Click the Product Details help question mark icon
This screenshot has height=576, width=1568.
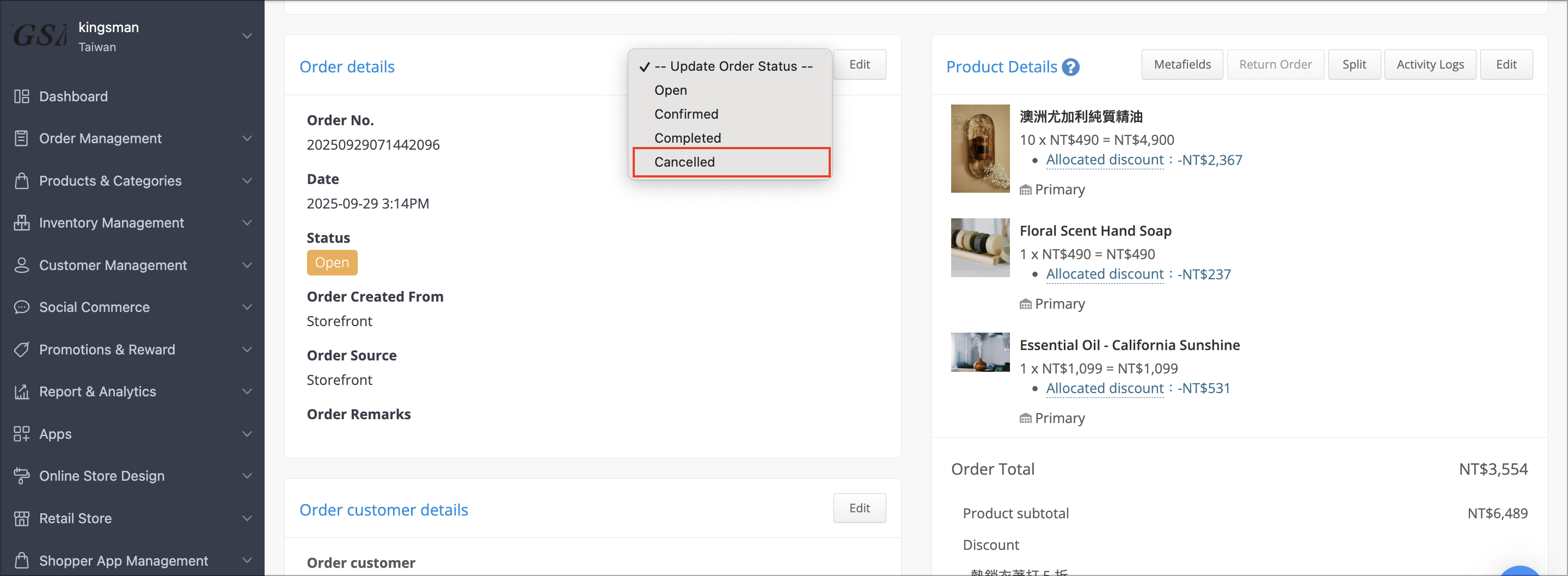click(1071, 67)
